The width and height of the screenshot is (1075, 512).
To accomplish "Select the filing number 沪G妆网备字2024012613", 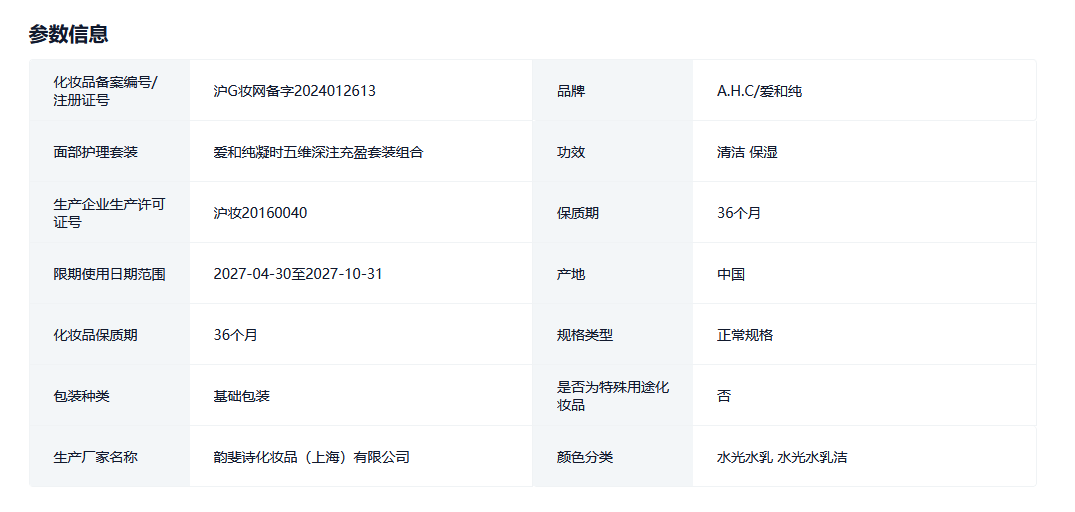I will (294, 91).
